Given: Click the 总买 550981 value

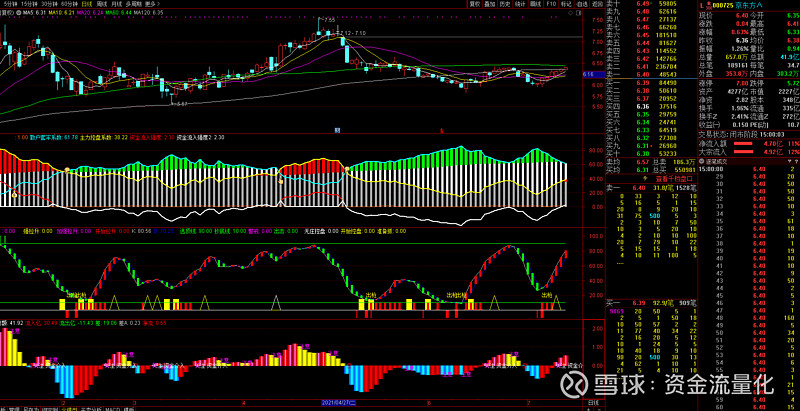Looking at the screenshot, I should 685,170.
